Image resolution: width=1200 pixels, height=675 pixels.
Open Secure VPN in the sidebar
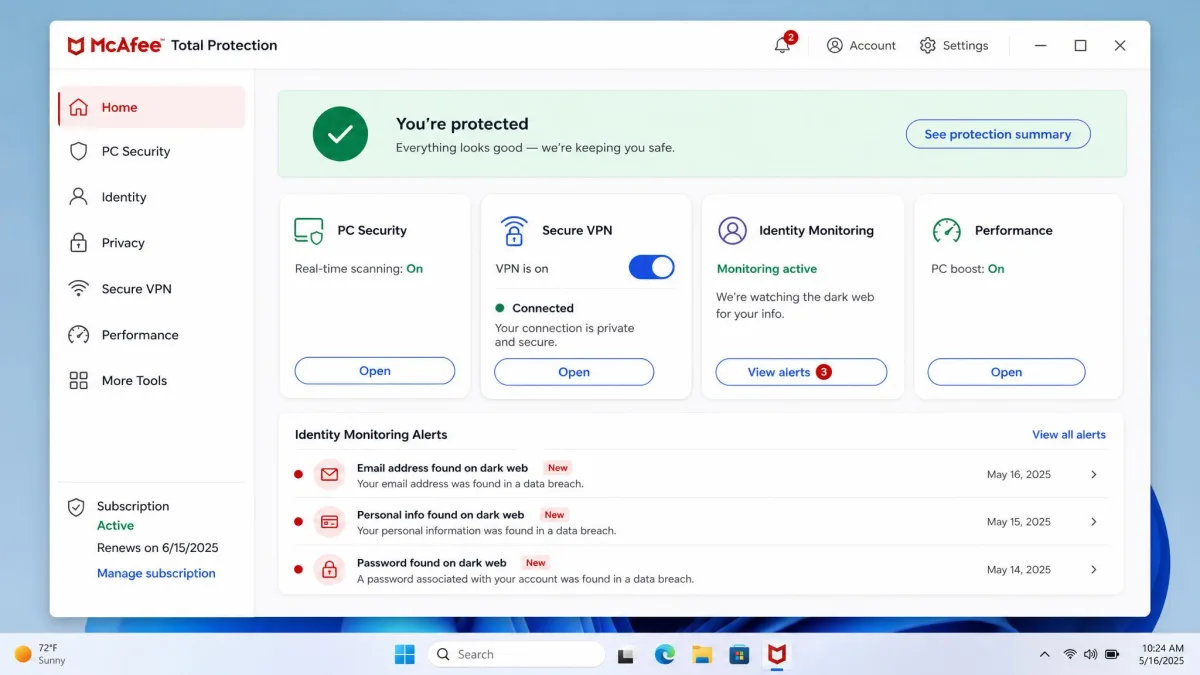tap(151, 289)
